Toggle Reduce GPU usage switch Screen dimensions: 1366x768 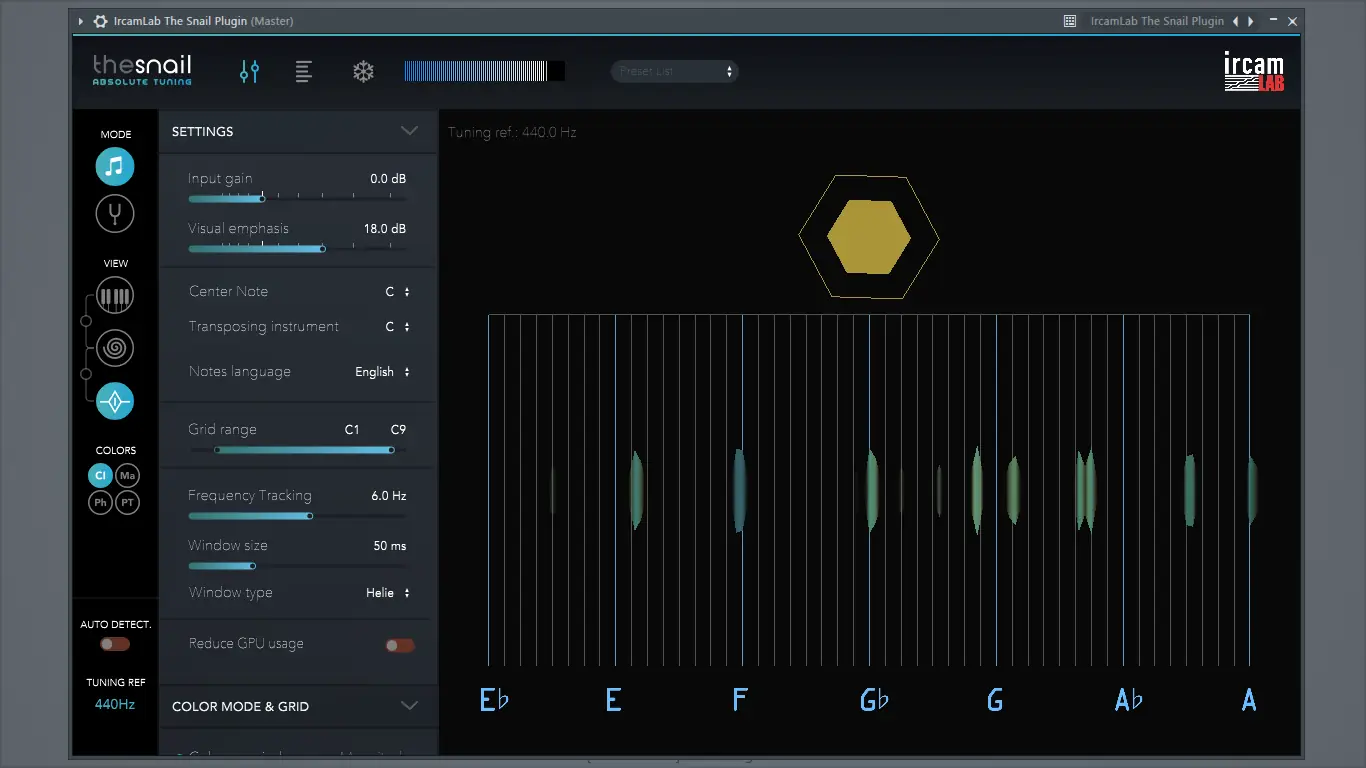400,645
